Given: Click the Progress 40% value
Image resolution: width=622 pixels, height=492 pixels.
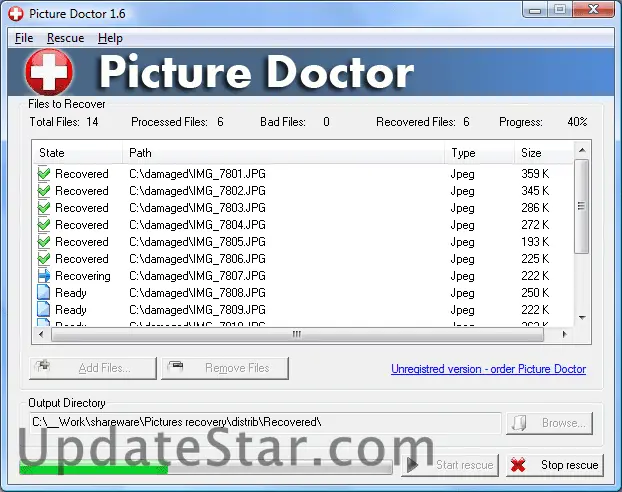Looking at the screenshot, I should (x=577, y=122).
